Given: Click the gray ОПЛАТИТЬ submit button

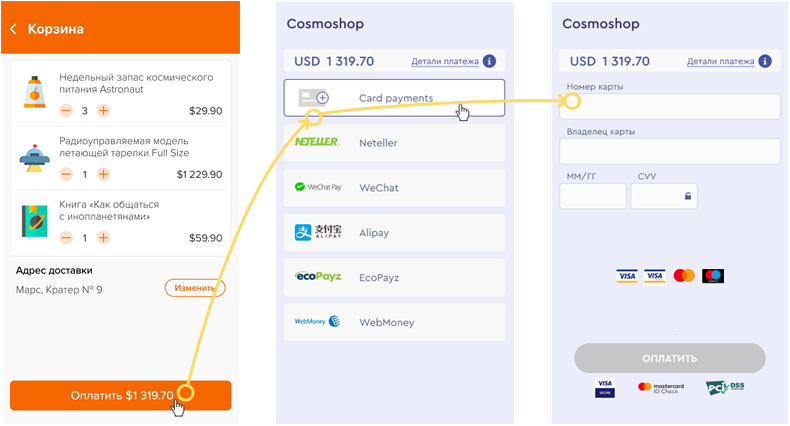Looking at the screenshot, I should [669, 358].
